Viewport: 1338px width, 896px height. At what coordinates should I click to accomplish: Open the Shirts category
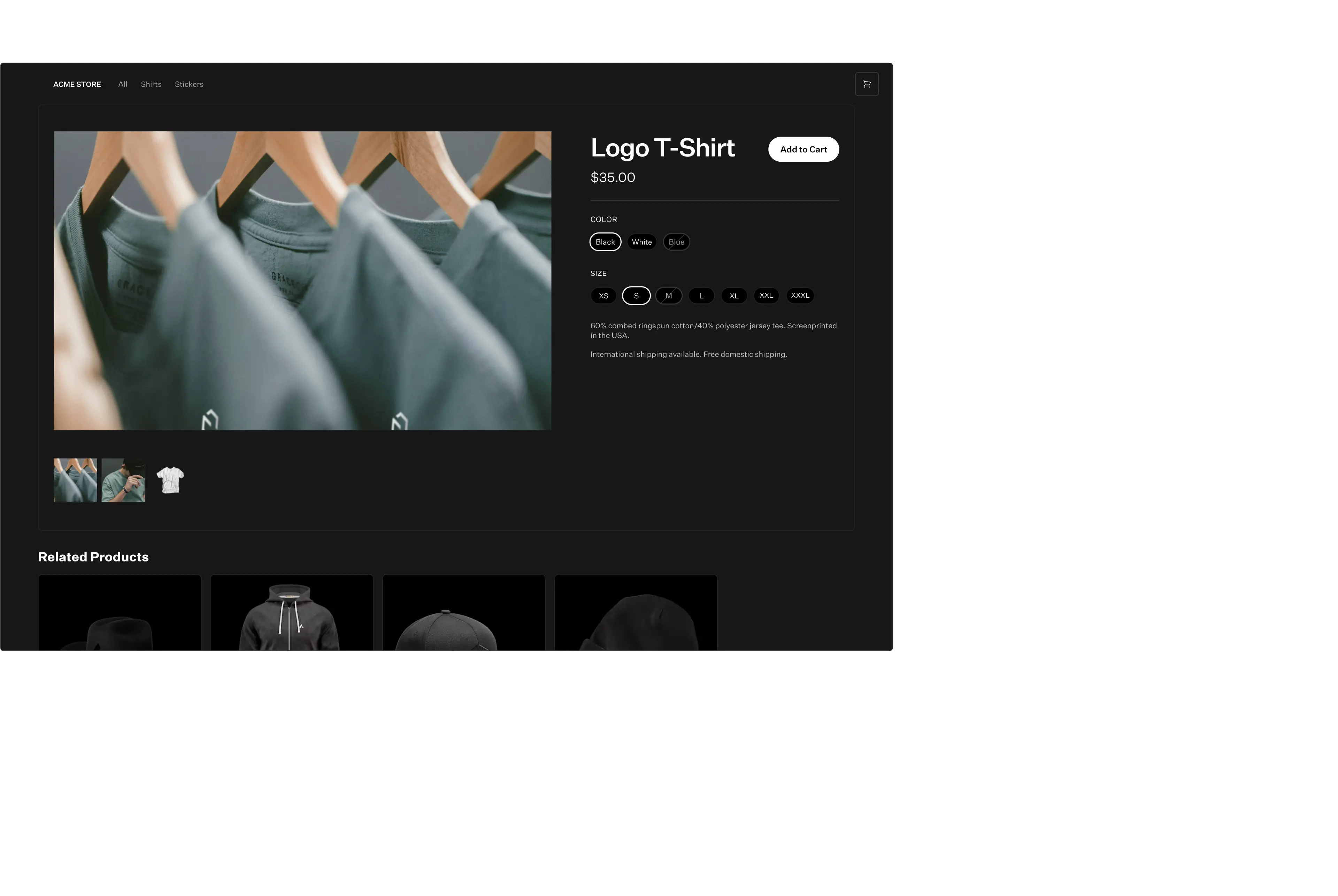(151, 84)
